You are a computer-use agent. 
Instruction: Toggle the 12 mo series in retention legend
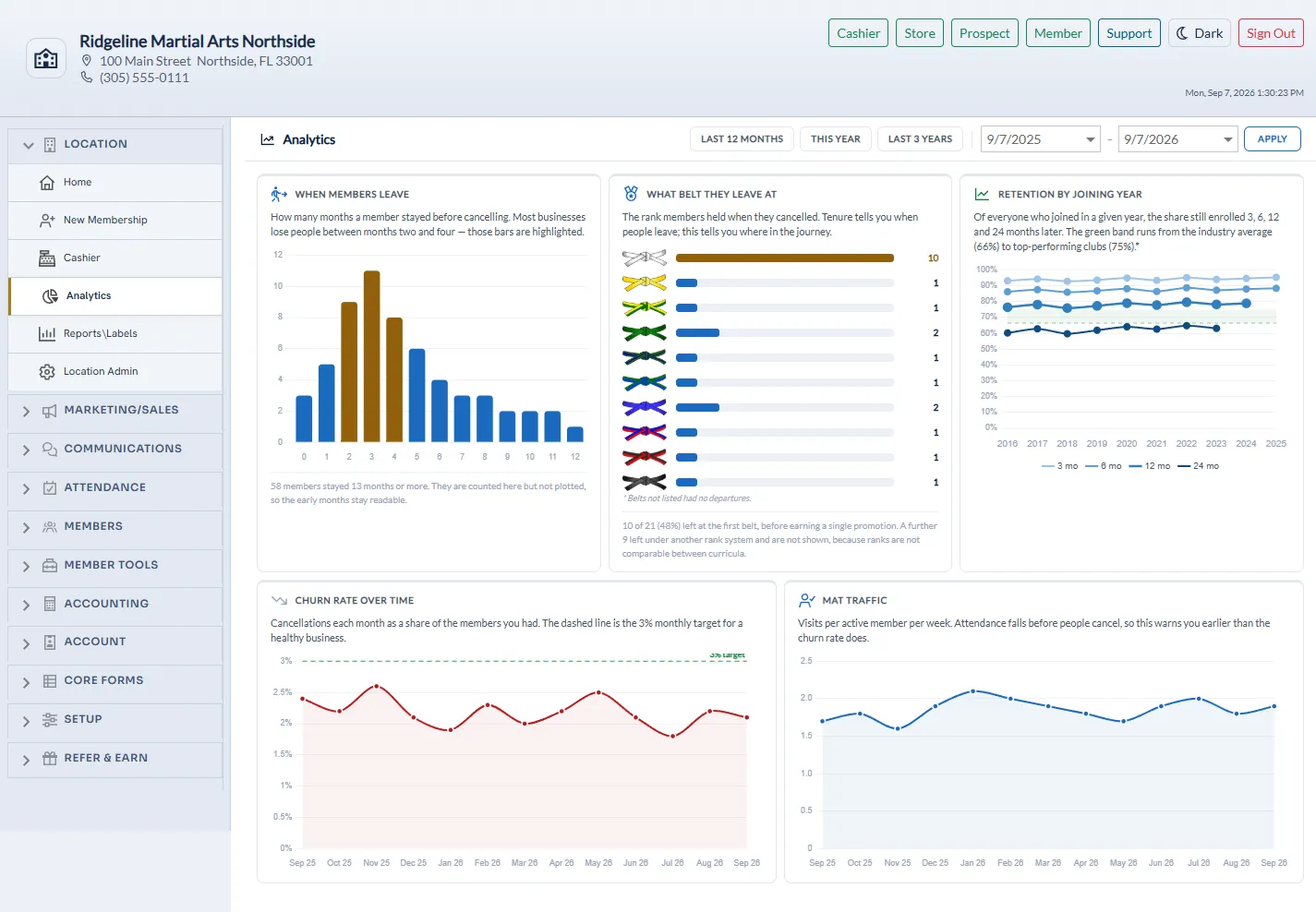point(1149,466)
